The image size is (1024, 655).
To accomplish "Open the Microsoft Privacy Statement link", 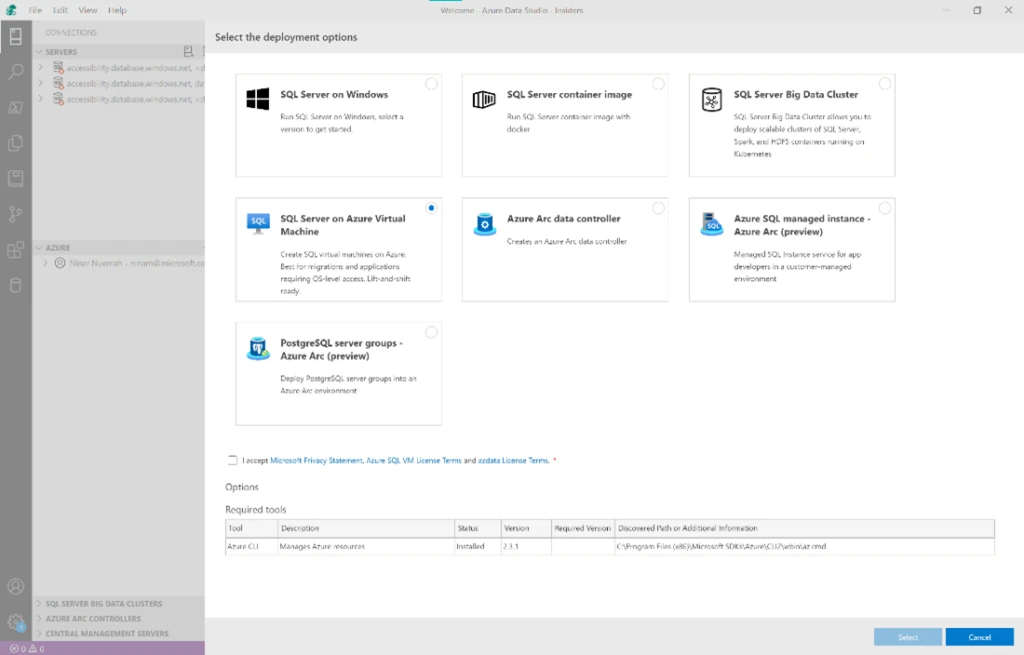I will (x=316, y=461).
